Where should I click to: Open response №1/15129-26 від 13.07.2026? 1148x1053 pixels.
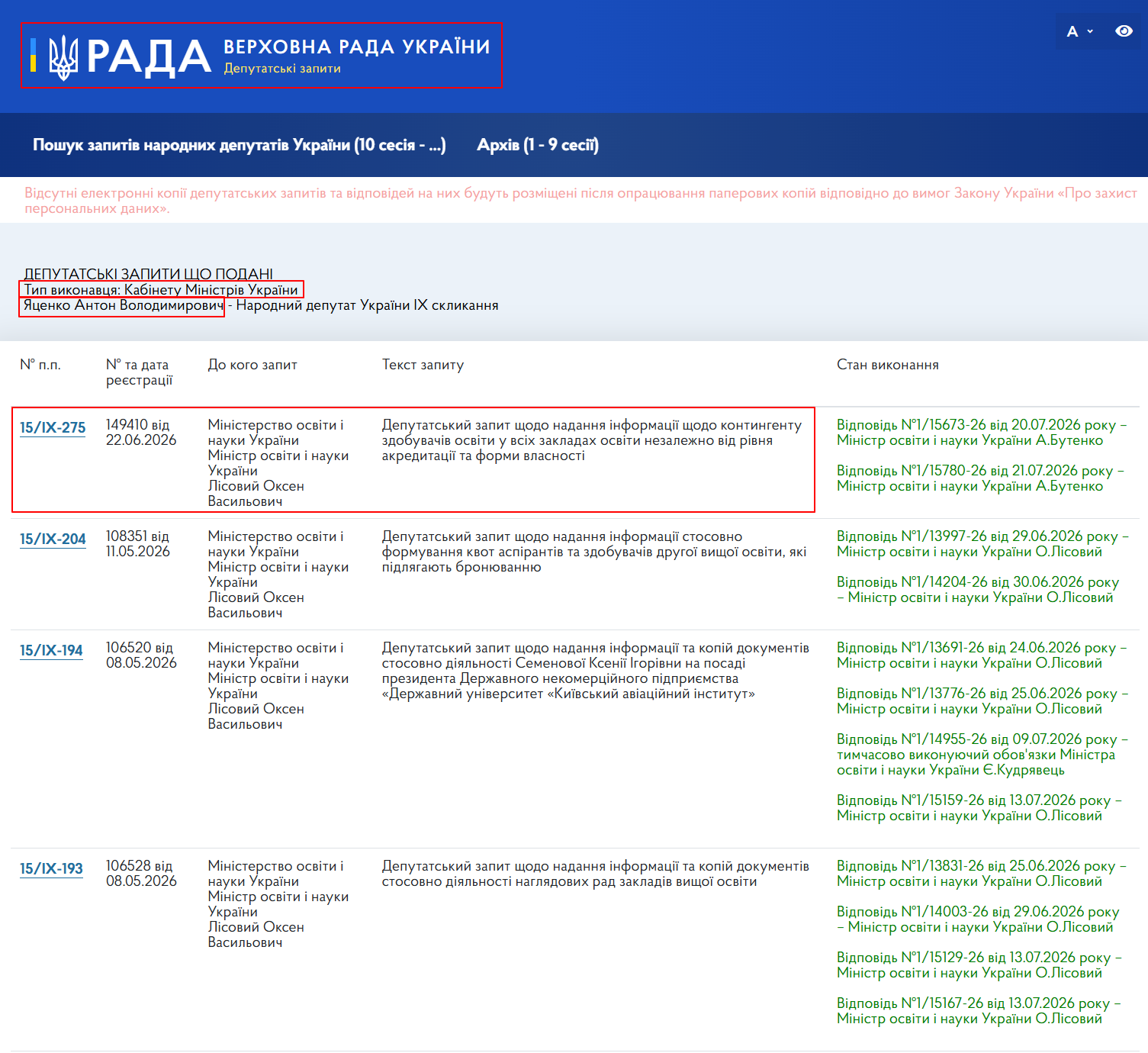(979, 965)
